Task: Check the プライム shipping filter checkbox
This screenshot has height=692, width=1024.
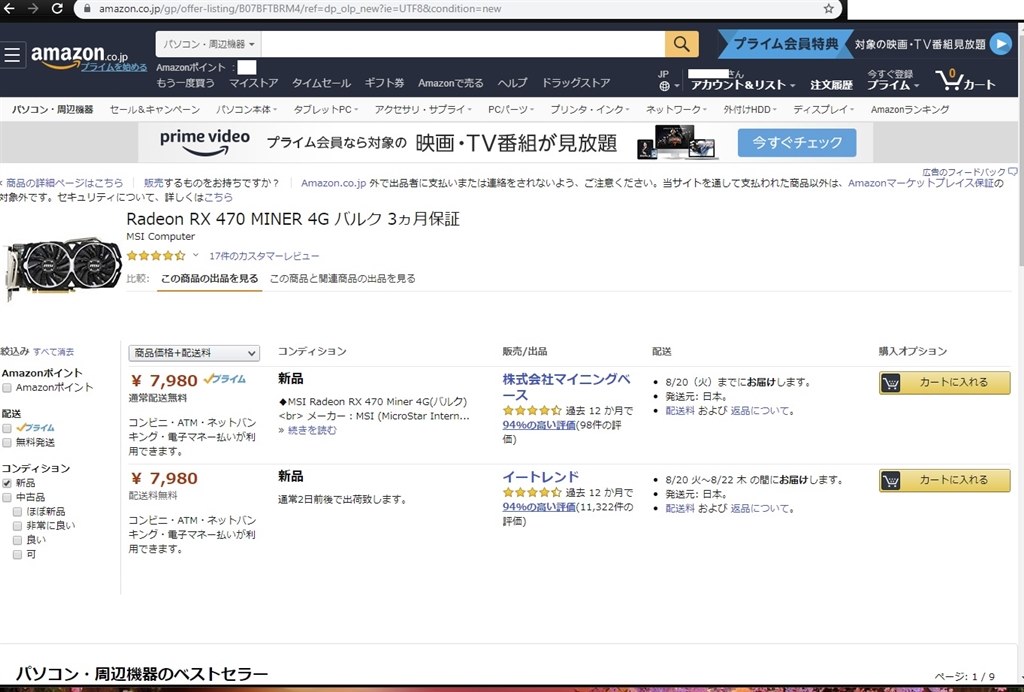Action: (x=7, y=428)
